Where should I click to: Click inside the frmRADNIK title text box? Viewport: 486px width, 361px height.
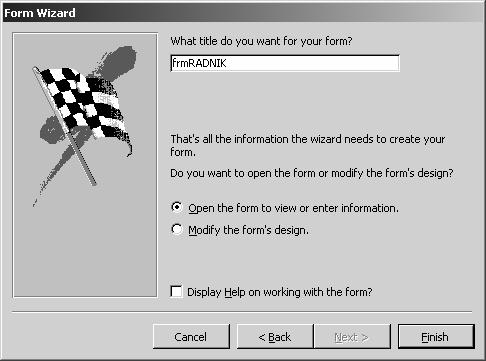pos(285,63)
